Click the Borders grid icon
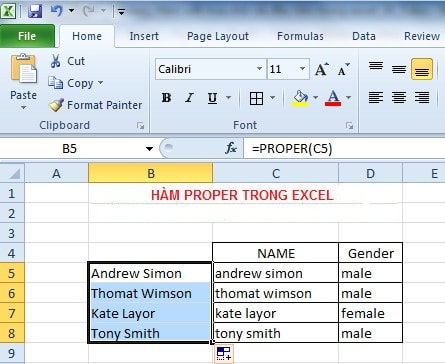Image resolution: width=445 pixels, height=364 pixels. tap(256, 98)
